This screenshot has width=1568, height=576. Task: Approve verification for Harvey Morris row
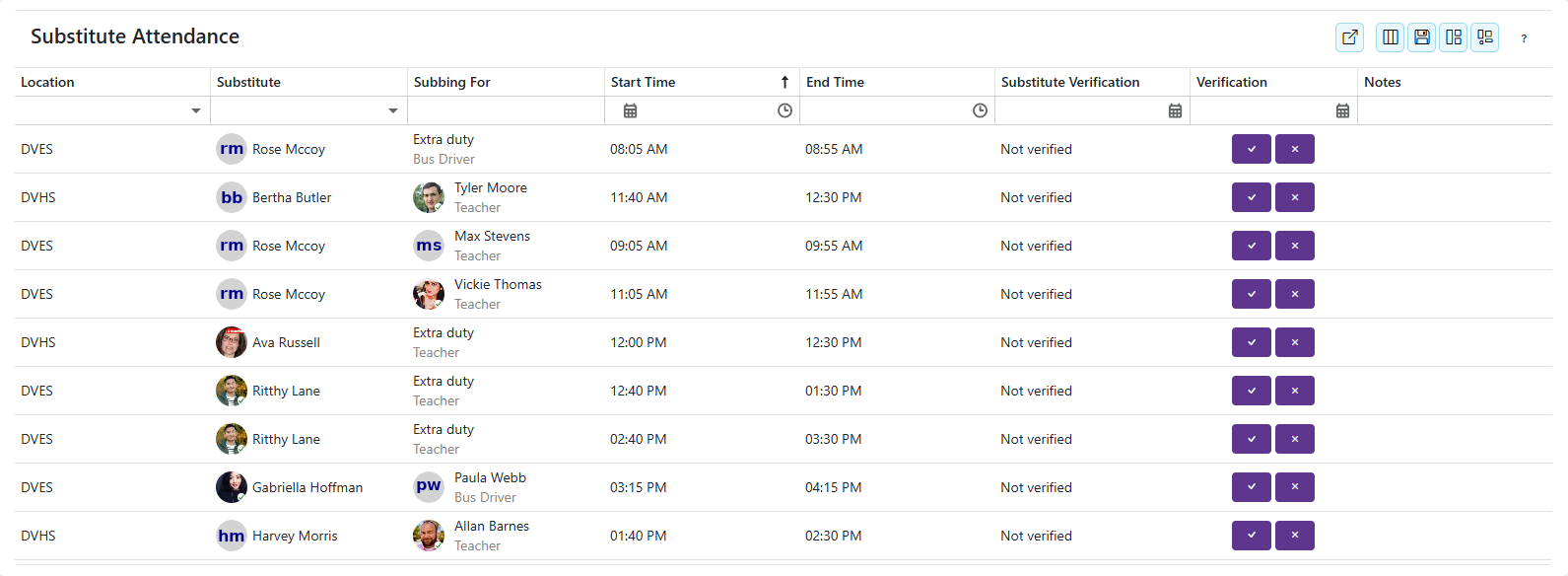point(1251,536)
